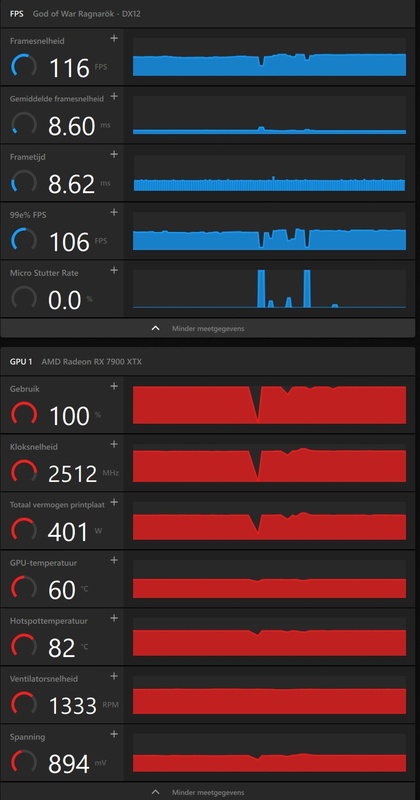Click the GPU 1 section header label
Image resolution: width=420 pixels, height=800 pixels.
tap(21, 362)
